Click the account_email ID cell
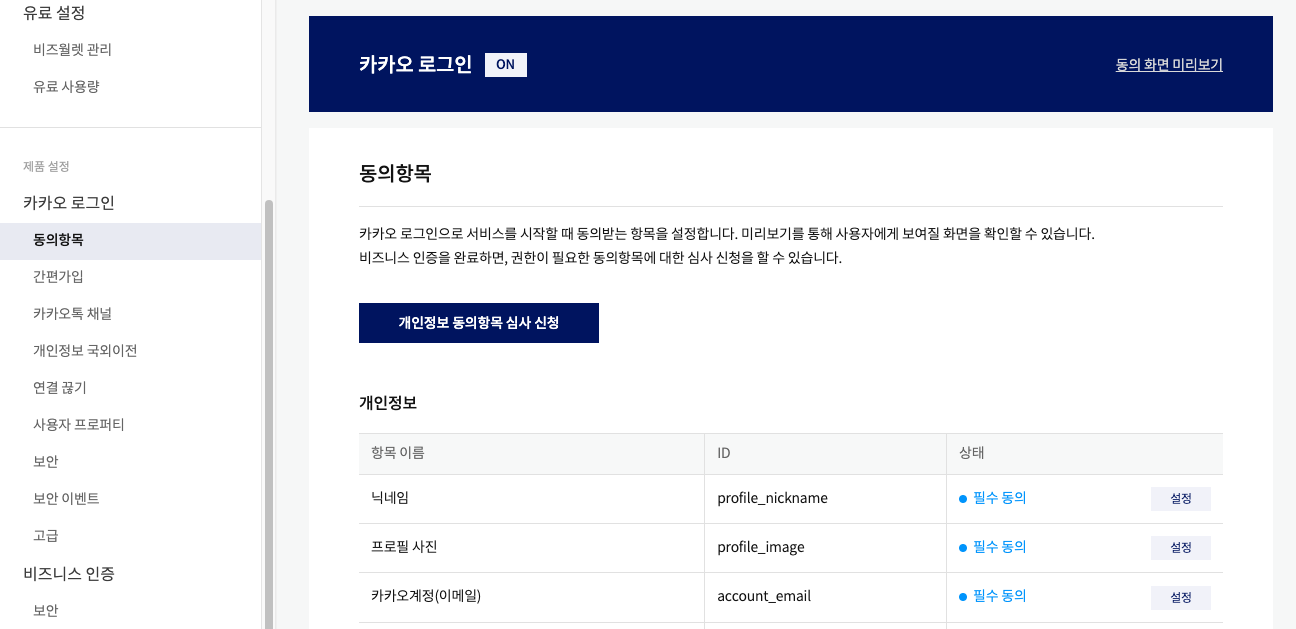The width and height of the screenshot is (1296, 629). 825,597
